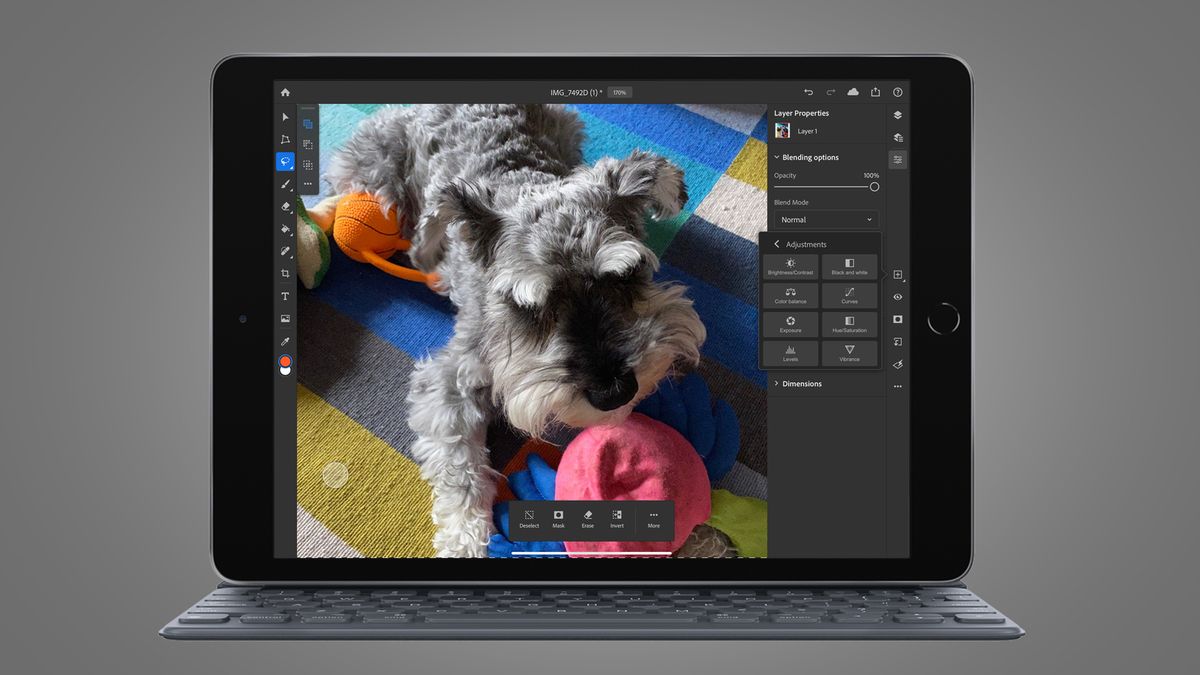Open the Normal Blend Mode dropdown
Screen dimensions: 1200x675
(x=826, y=220)
